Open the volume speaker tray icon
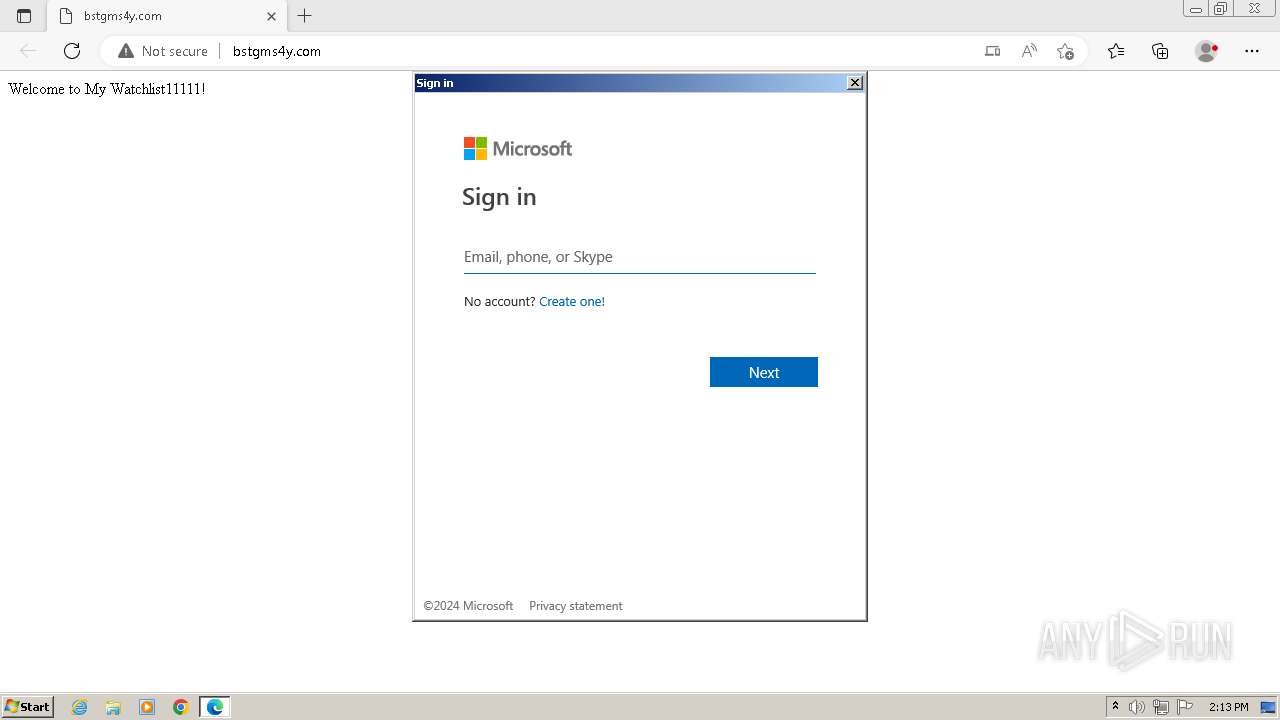Viewport: 1280px width, 720px height. pyautogui.click(x=1137, y=707)
